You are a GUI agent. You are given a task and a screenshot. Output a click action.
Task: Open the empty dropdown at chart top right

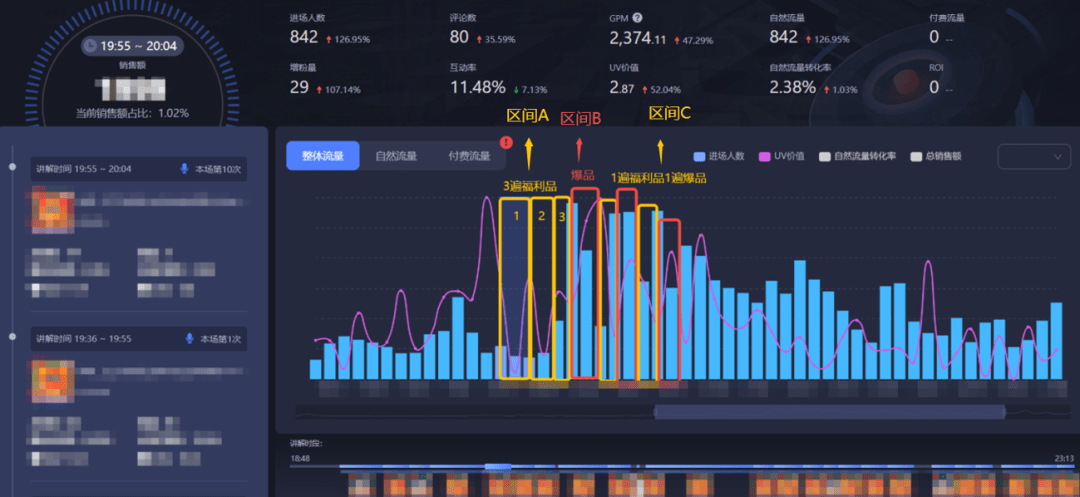click(1034, 157)
